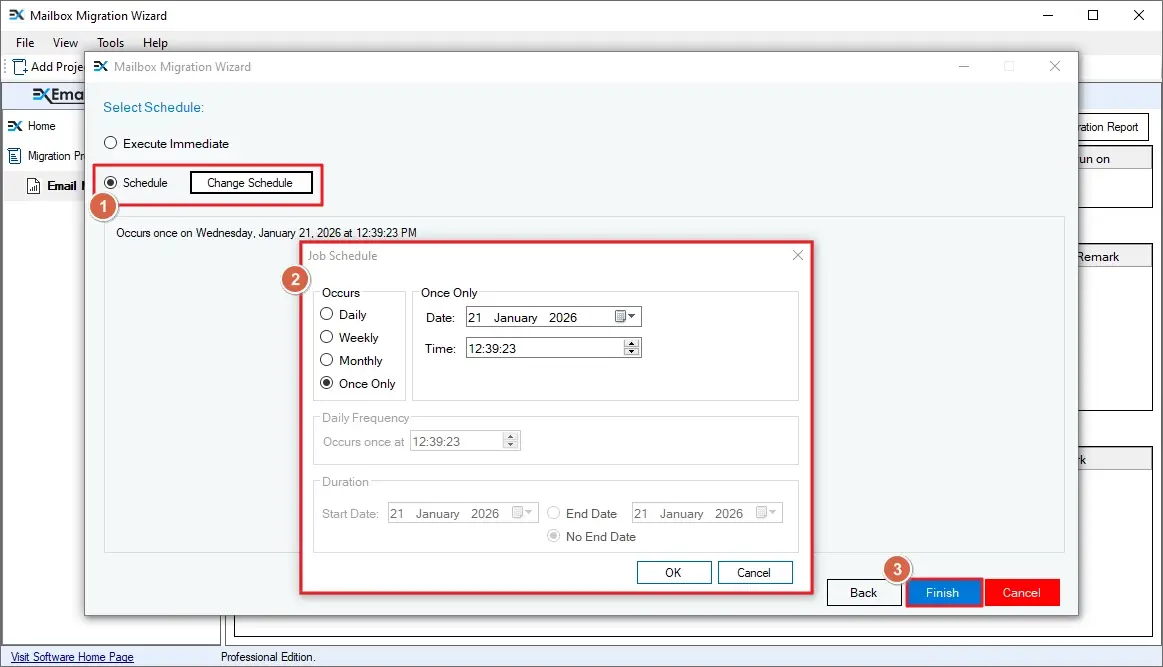Open the Start Date calendar dropdown
The height and width of the screenshot is (667, 1163).
point(527,512)
